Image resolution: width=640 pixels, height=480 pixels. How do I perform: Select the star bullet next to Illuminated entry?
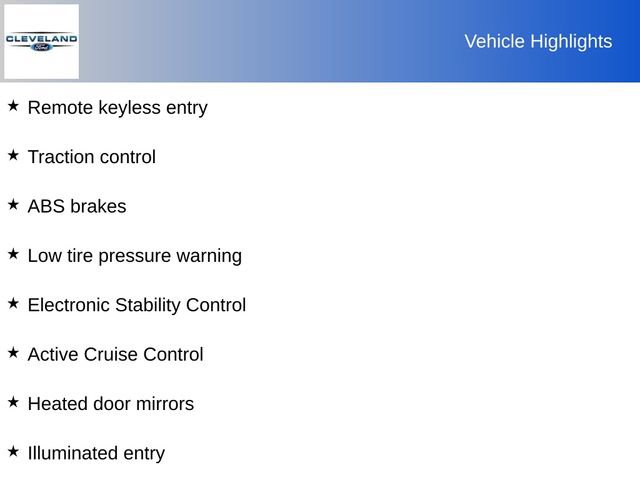tap(13, 450)
